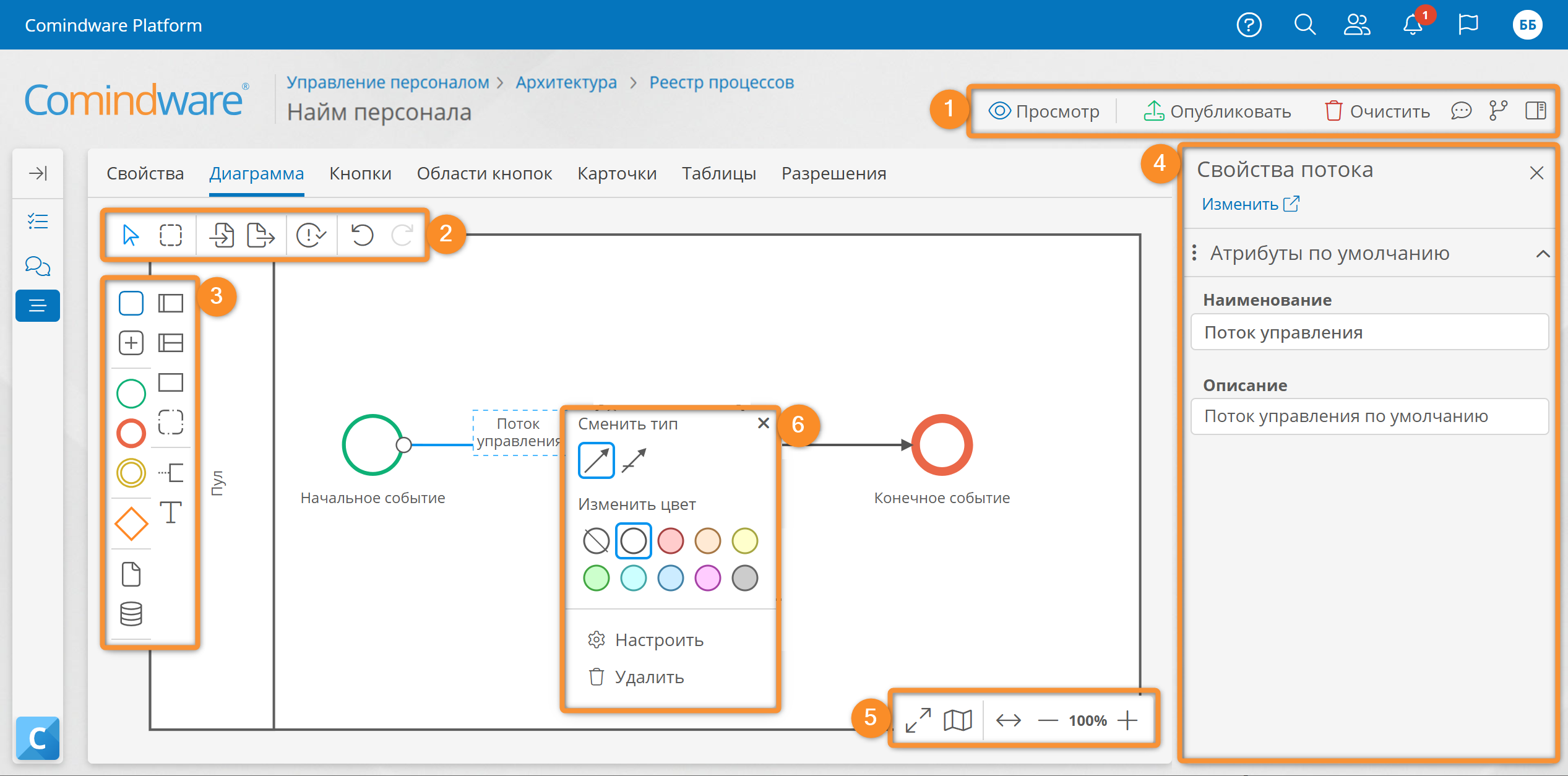Click the import diagram file icon
Viewport: 1568px width, 776px height.
(221, 236)
